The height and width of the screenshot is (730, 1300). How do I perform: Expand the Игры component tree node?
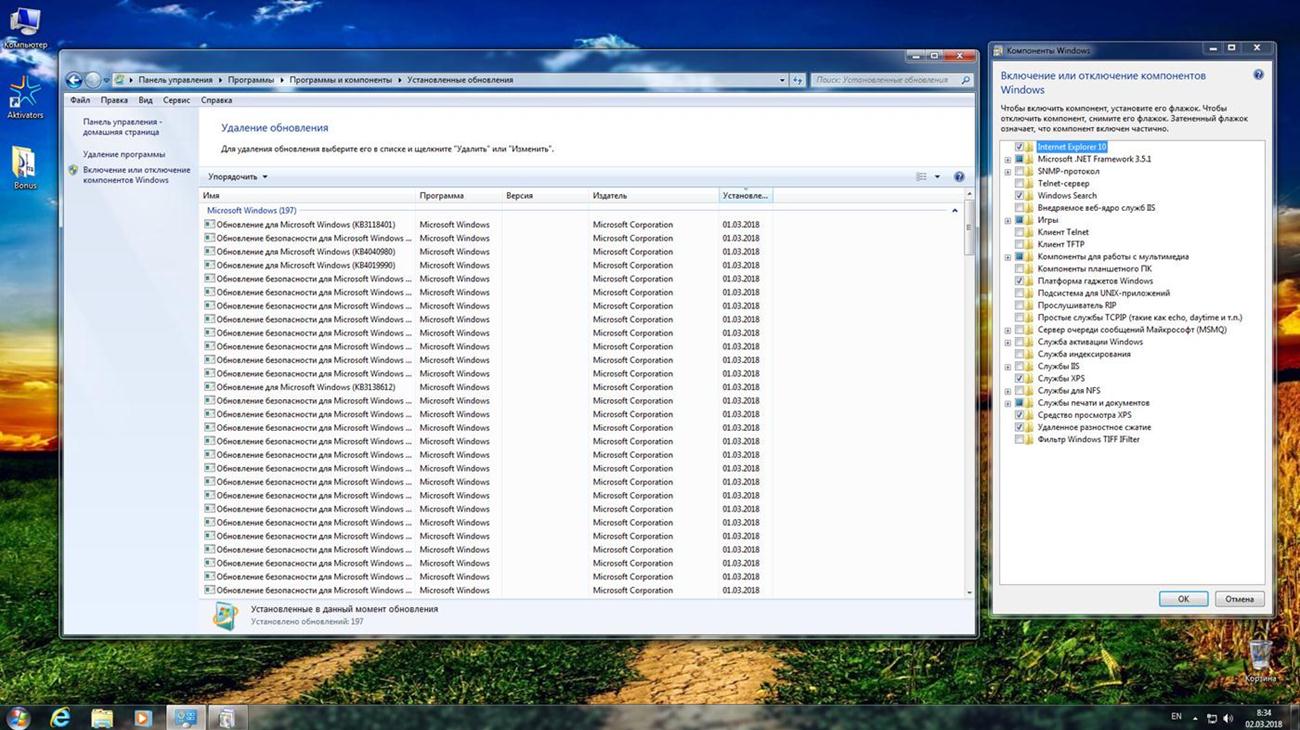1008,220
